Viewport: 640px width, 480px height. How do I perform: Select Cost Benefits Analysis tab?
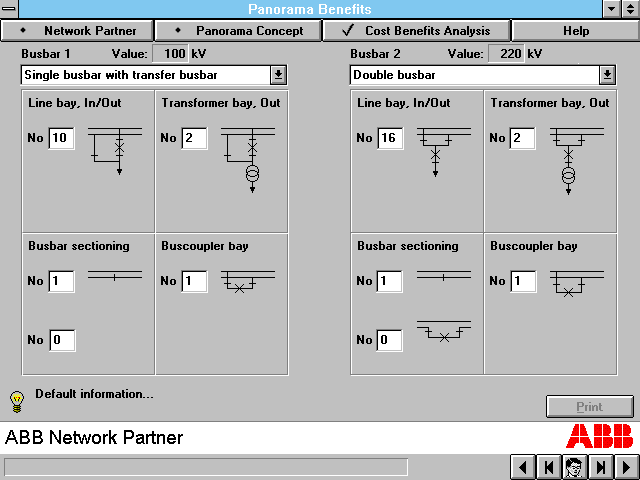(x=416, y=31)
